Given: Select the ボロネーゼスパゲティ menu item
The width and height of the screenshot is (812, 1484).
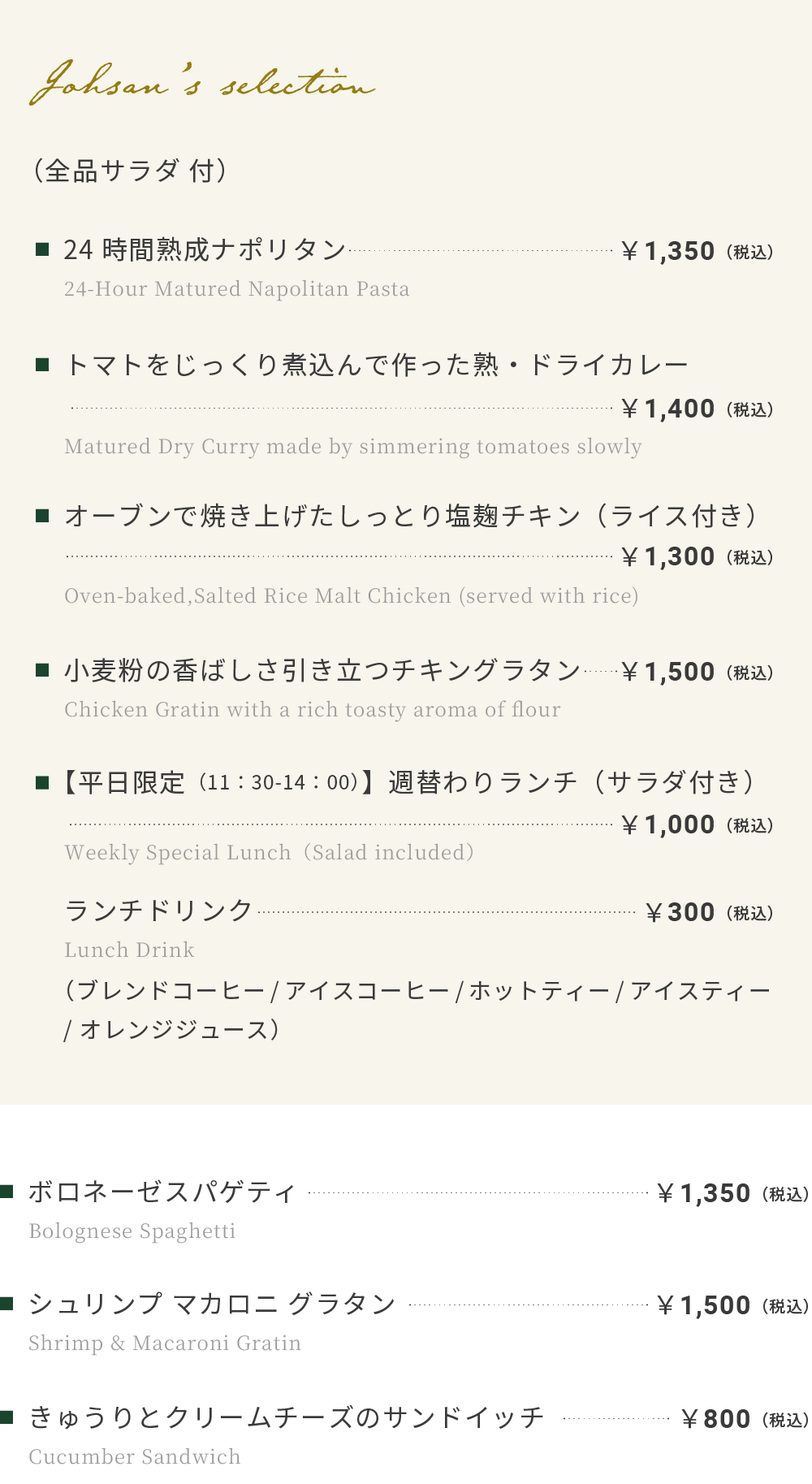Looking at the screenshot, I should click(162, 1192).
